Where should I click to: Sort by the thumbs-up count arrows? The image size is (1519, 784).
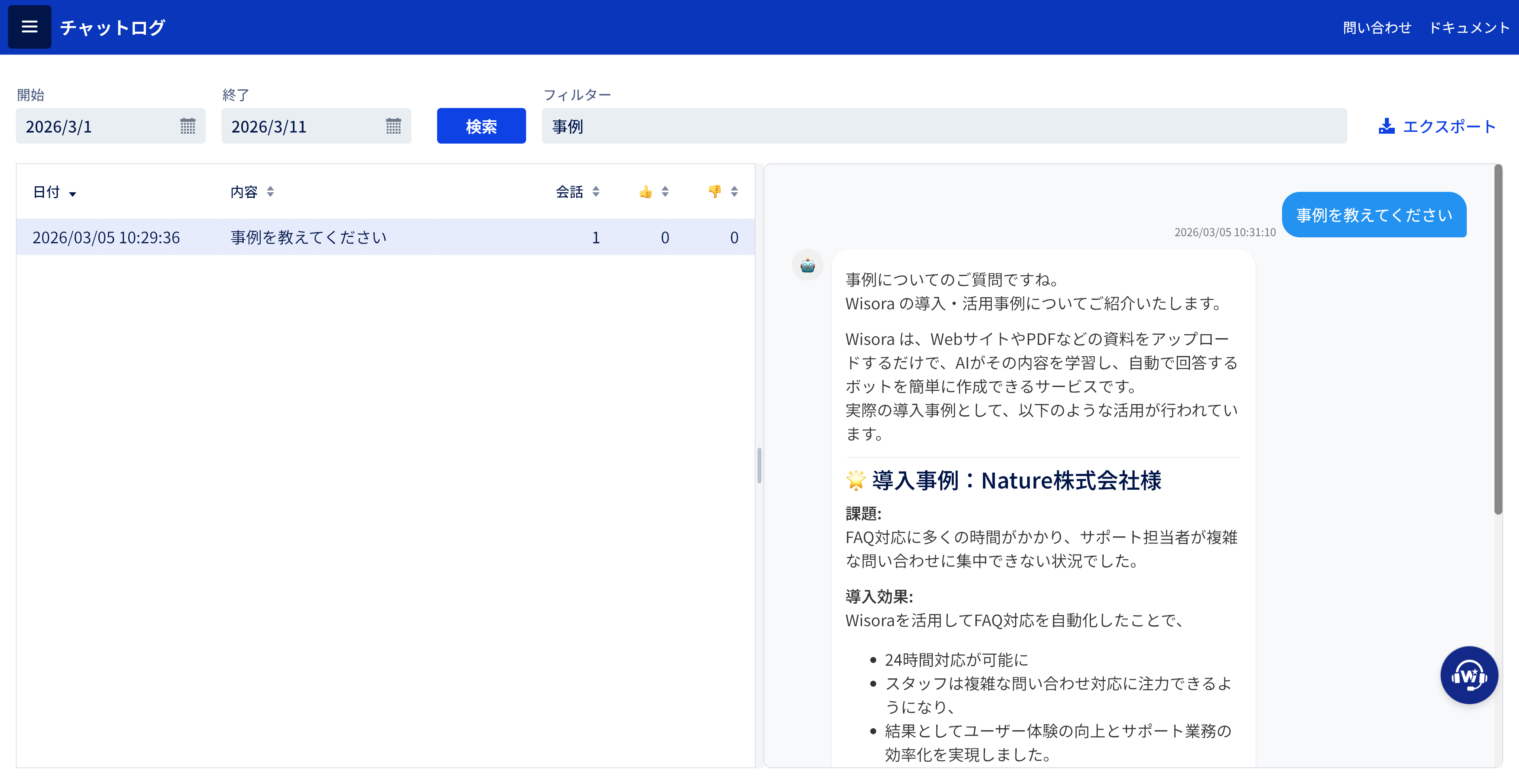coord(665,191)
